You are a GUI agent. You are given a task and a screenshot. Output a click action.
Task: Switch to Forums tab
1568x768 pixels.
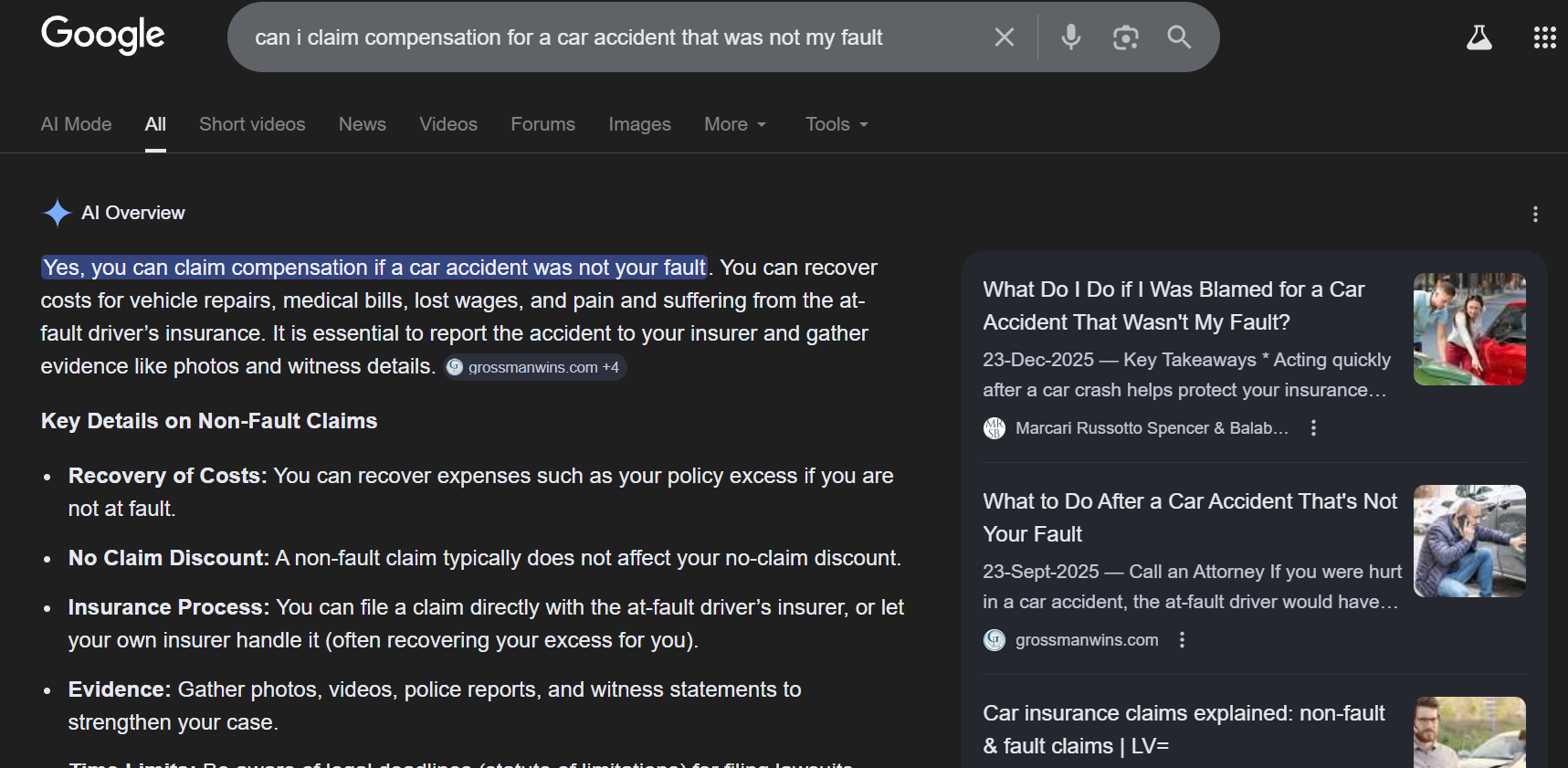[542, 124]
